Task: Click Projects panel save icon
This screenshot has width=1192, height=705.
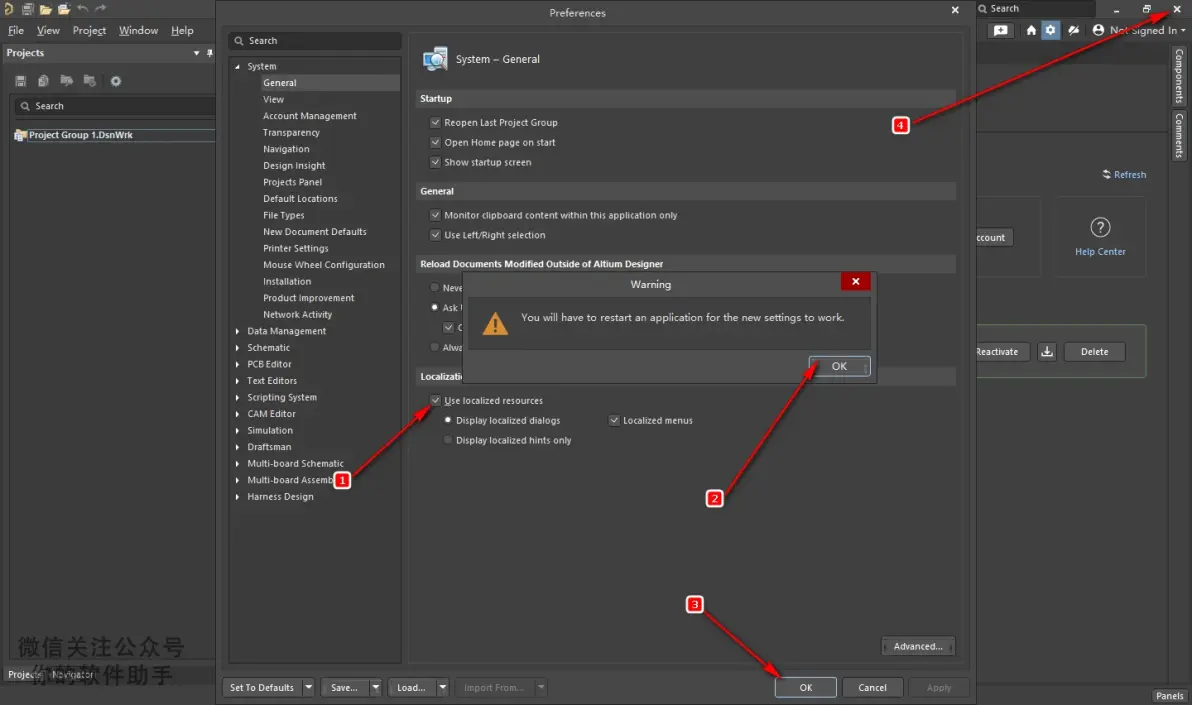Action: click(21, 81)
